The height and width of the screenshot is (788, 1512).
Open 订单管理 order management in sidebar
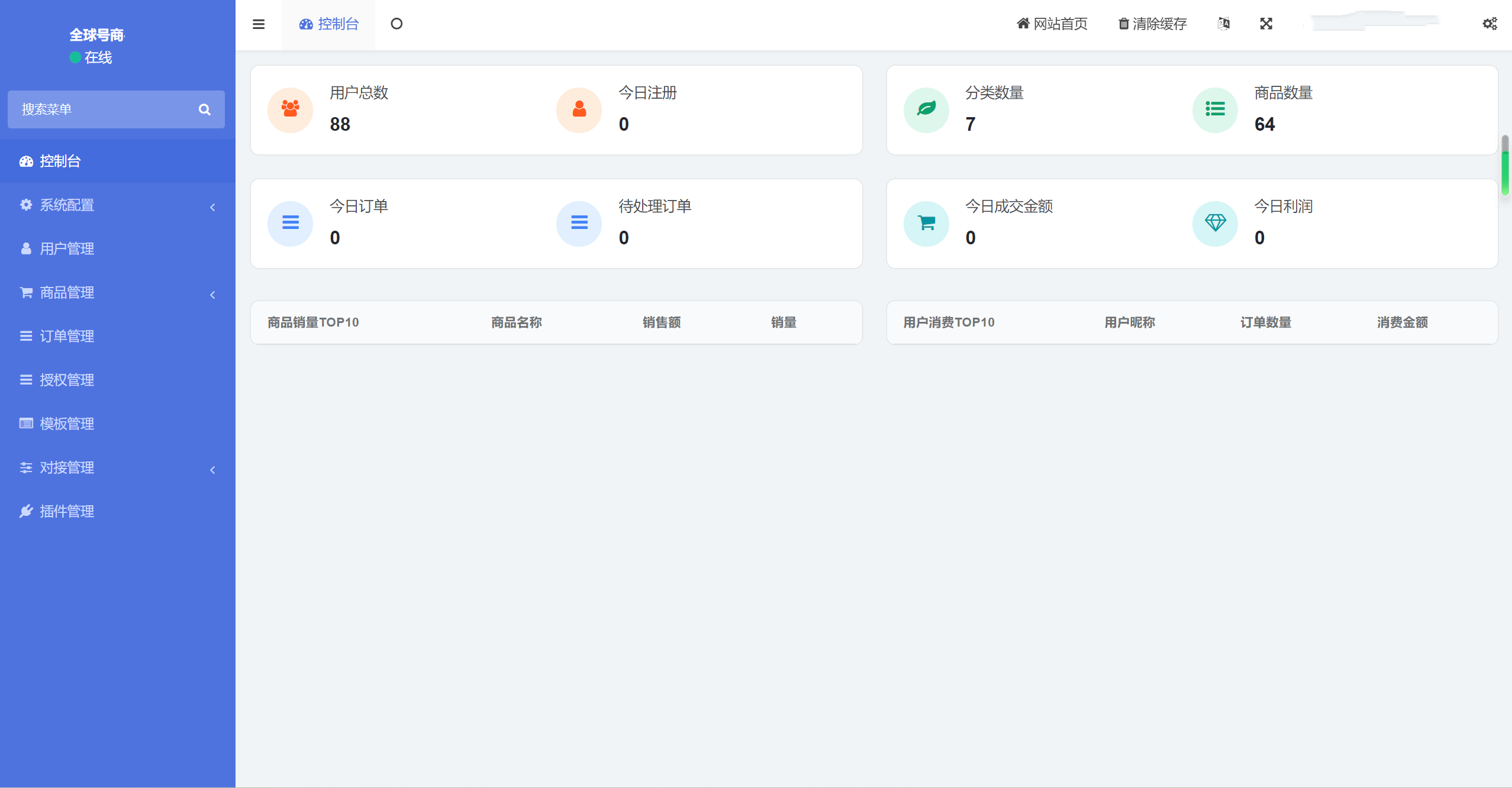[66, 336]
